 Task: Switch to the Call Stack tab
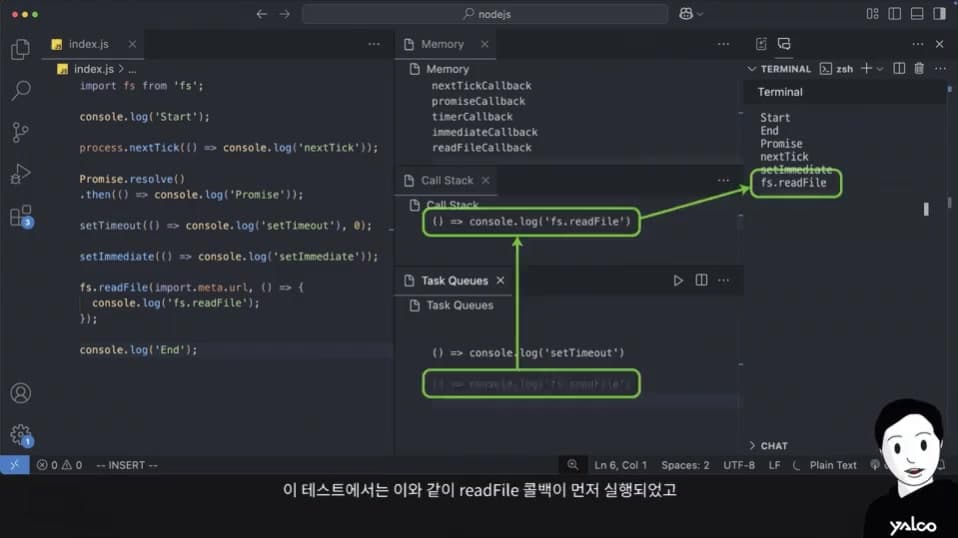pos(447,180)
